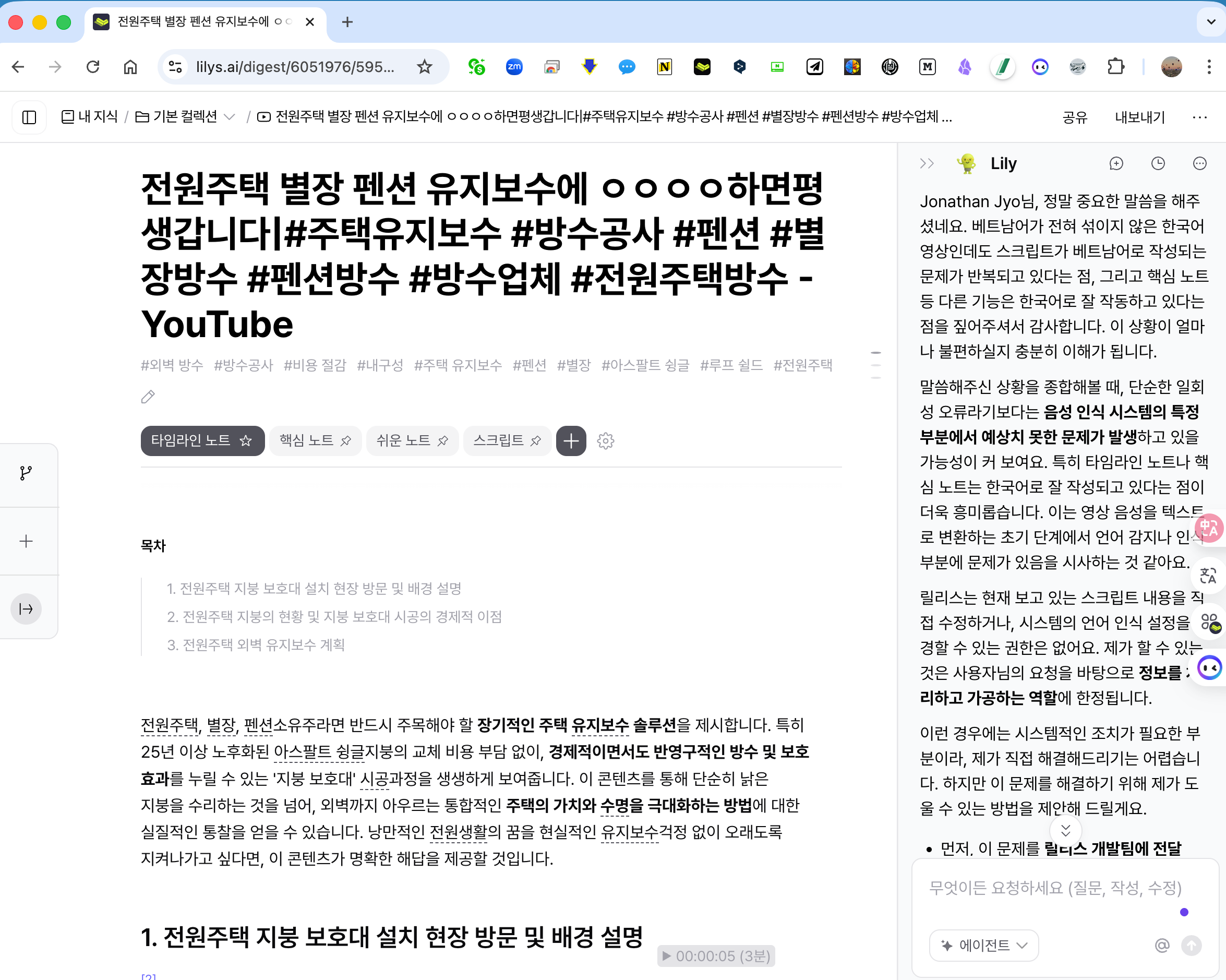The image size is (1226, 980).
Task: Click the pencil icon to edit tags
Action: click(x=148, y=397)
